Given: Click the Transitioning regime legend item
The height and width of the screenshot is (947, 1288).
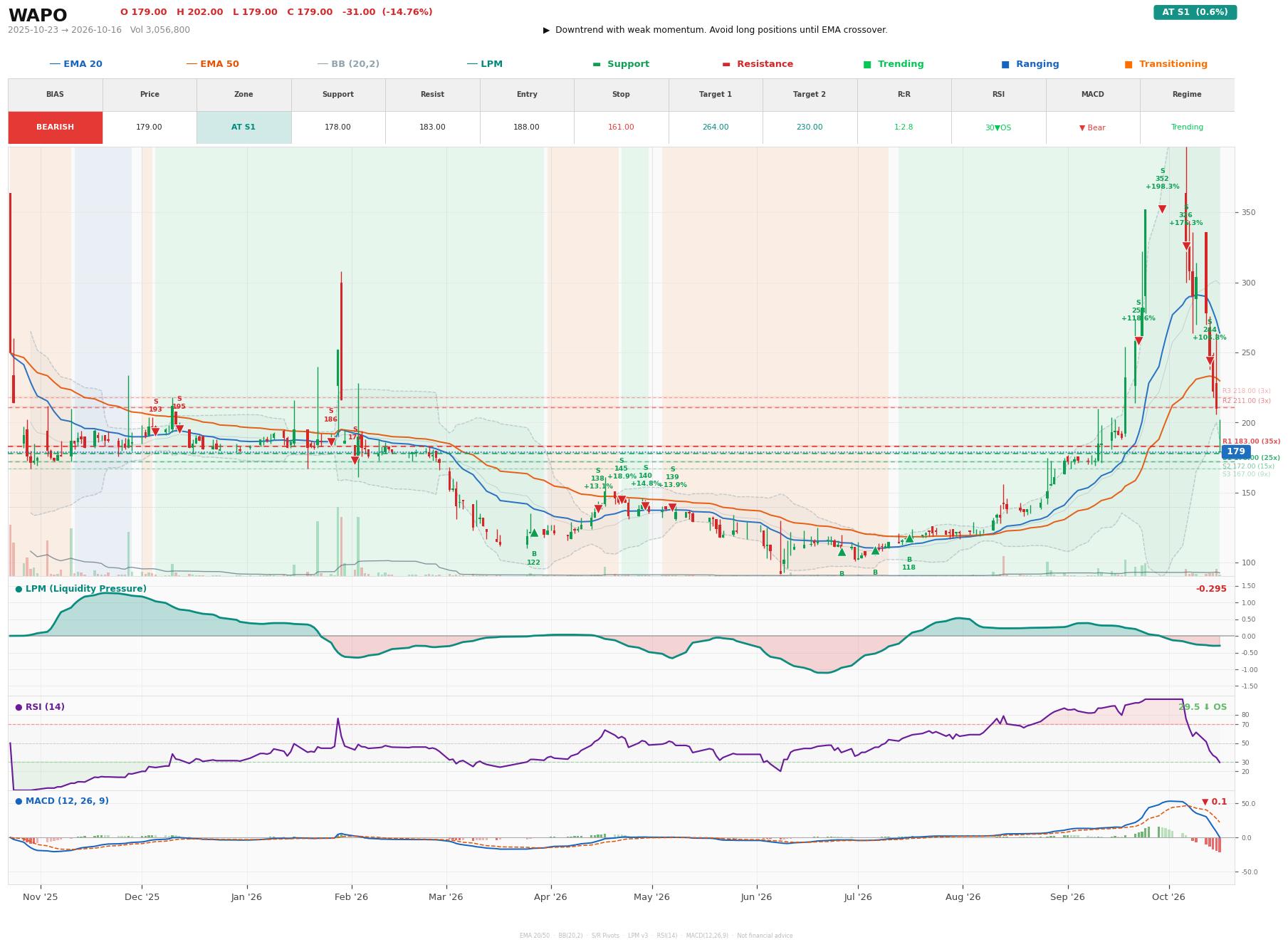Looking at the screenshot, I should coord(1166,64).
